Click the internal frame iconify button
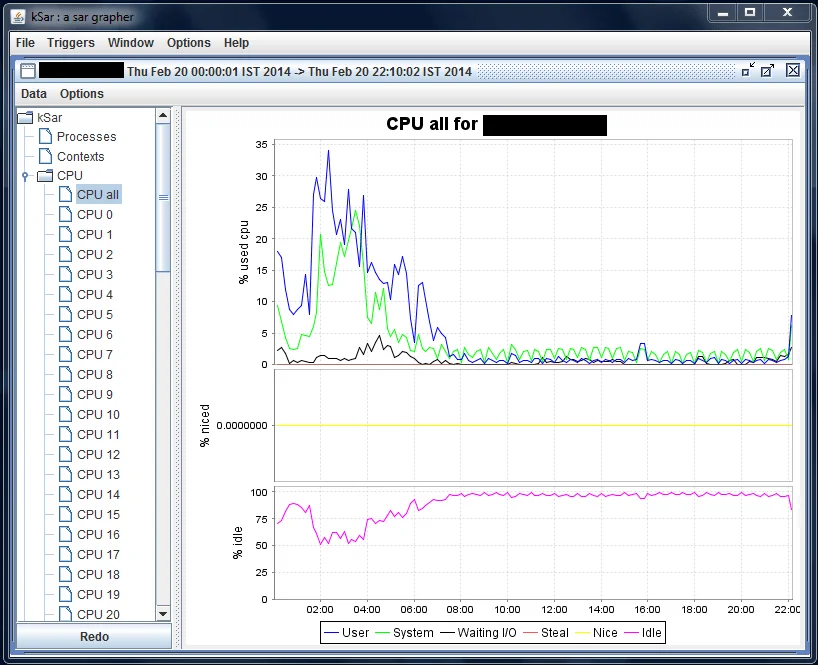 [747, 70]
